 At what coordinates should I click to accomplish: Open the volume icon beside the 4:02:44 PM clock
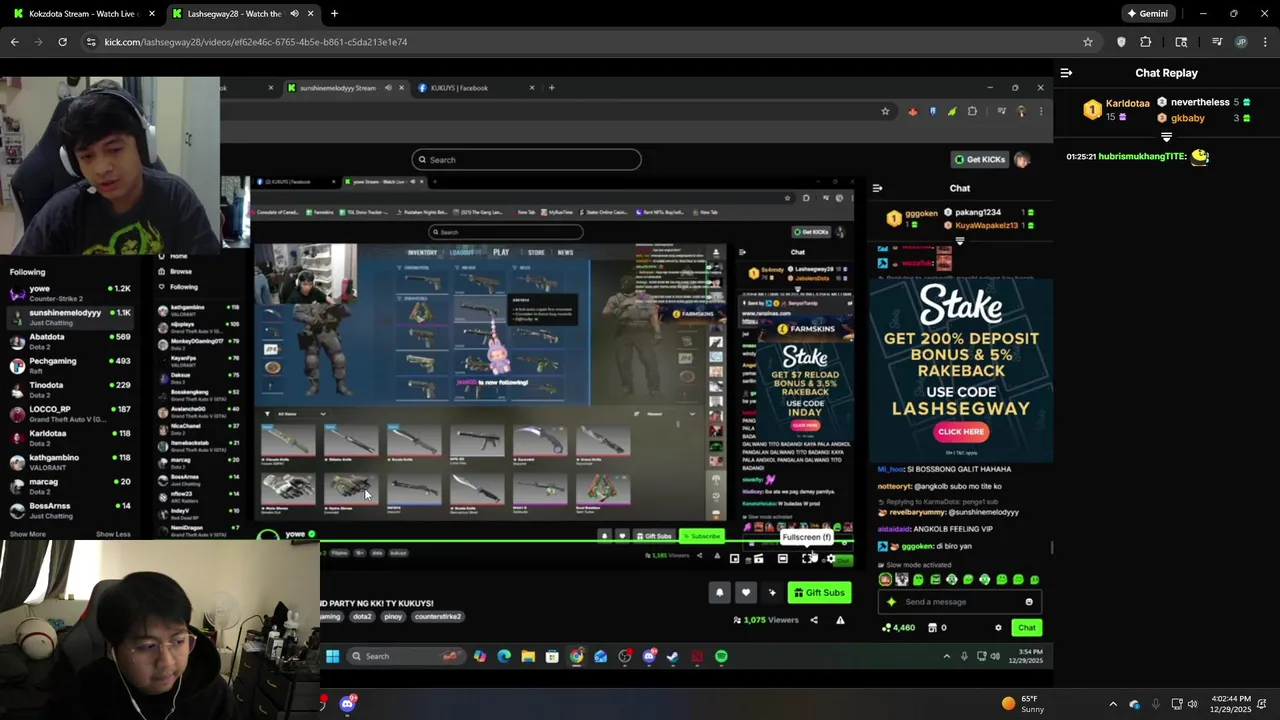pos(1191,704)
